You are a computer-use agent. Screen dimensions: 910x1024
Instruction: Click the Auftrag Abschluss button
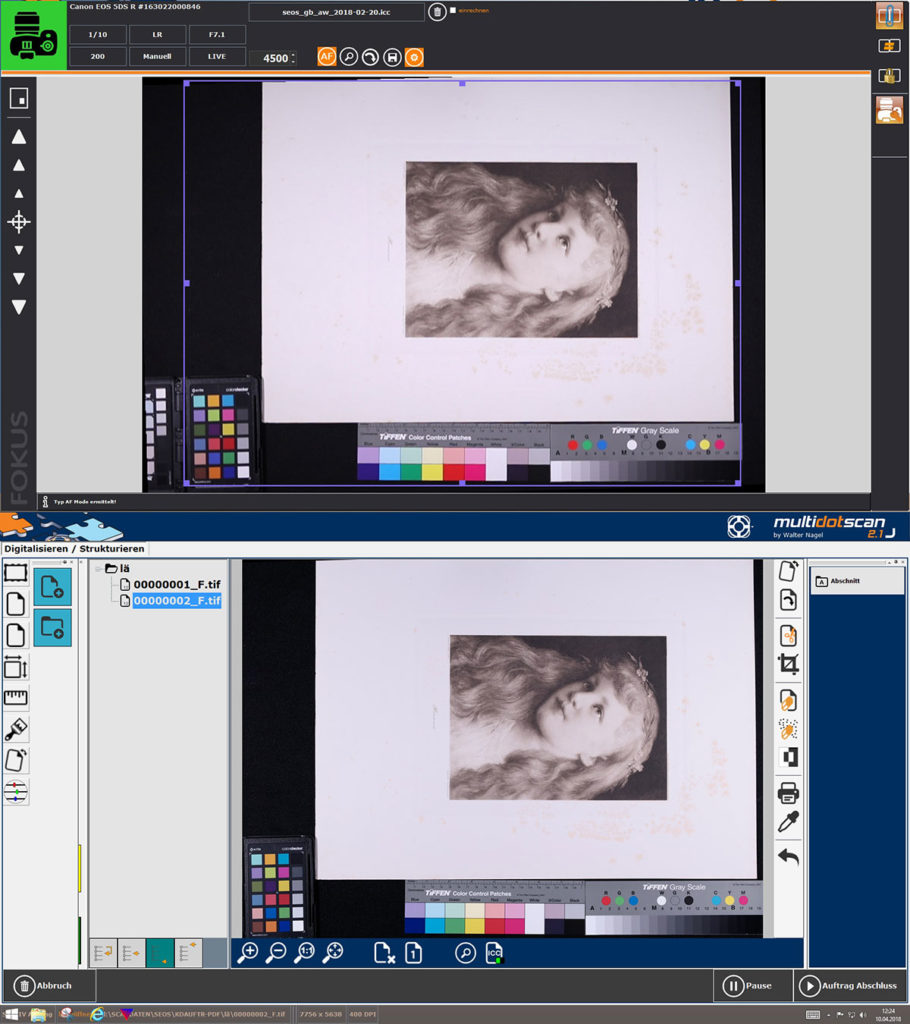tap(851, 986)
